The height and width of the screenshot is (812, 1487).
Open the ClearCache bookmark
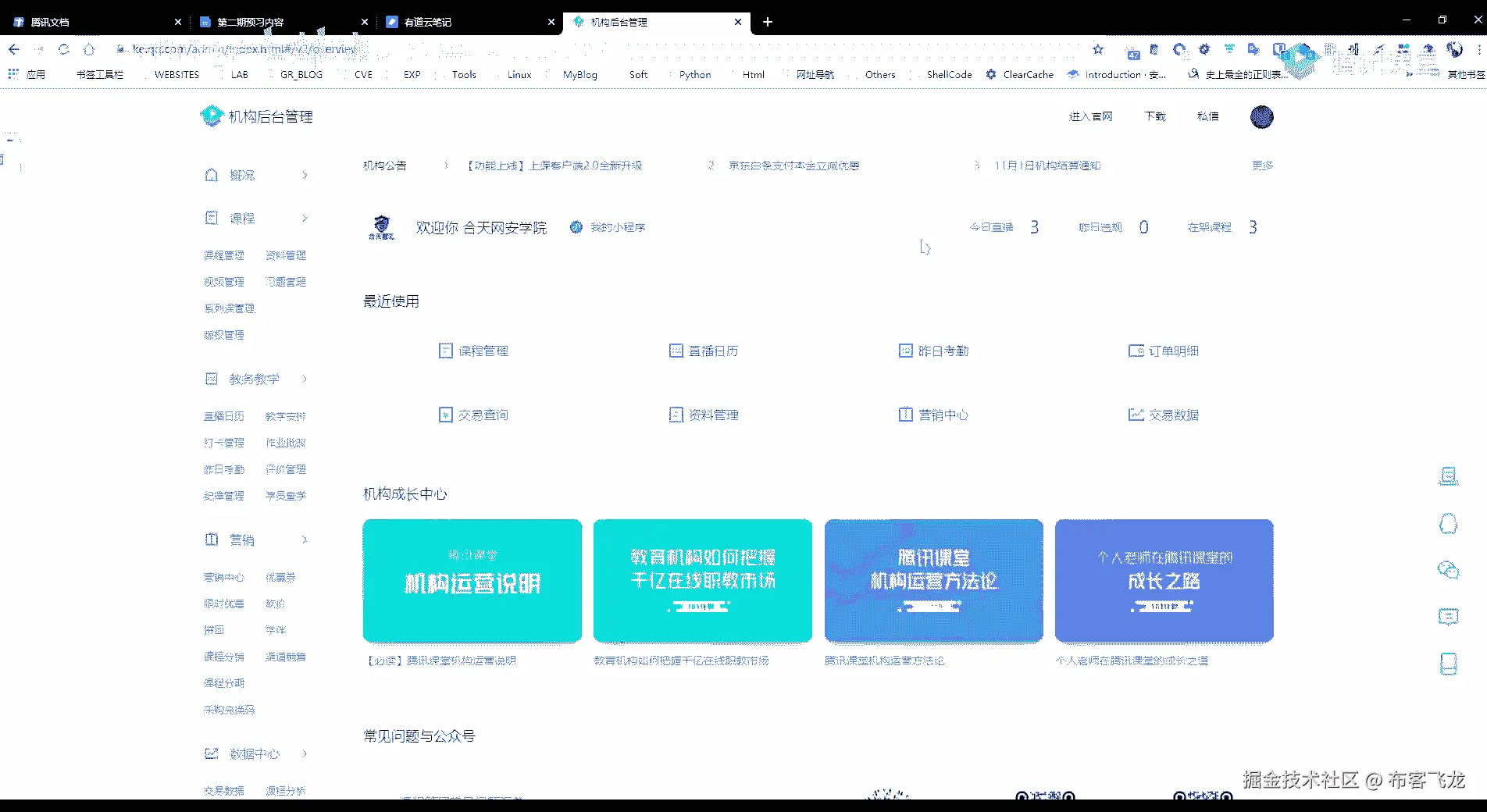(1020, 74)
